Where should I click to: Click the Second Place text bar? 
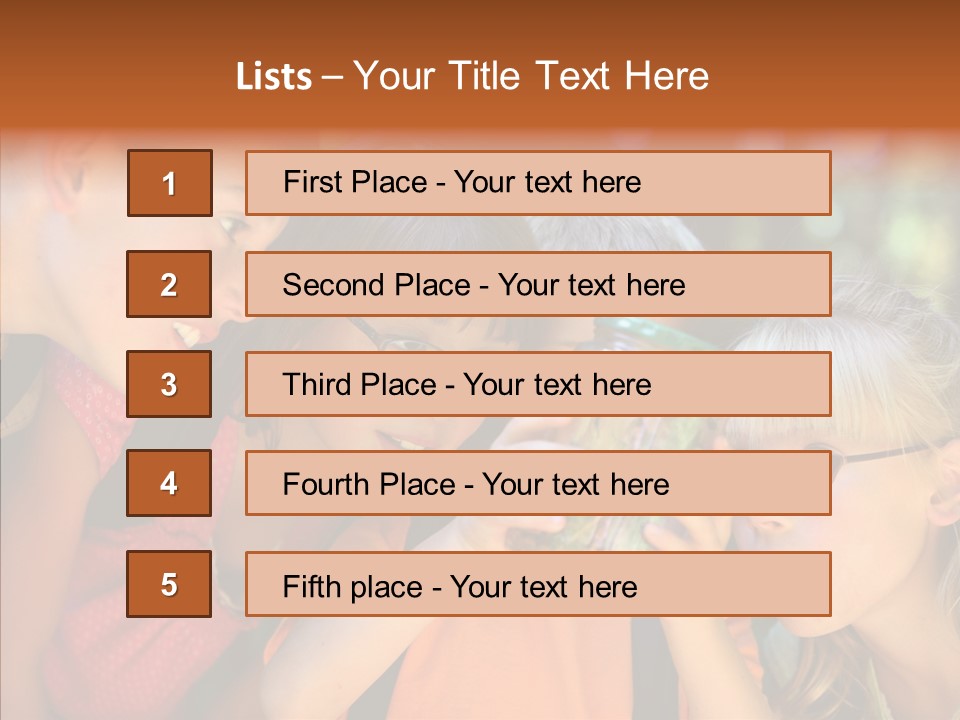click(538, 284)
